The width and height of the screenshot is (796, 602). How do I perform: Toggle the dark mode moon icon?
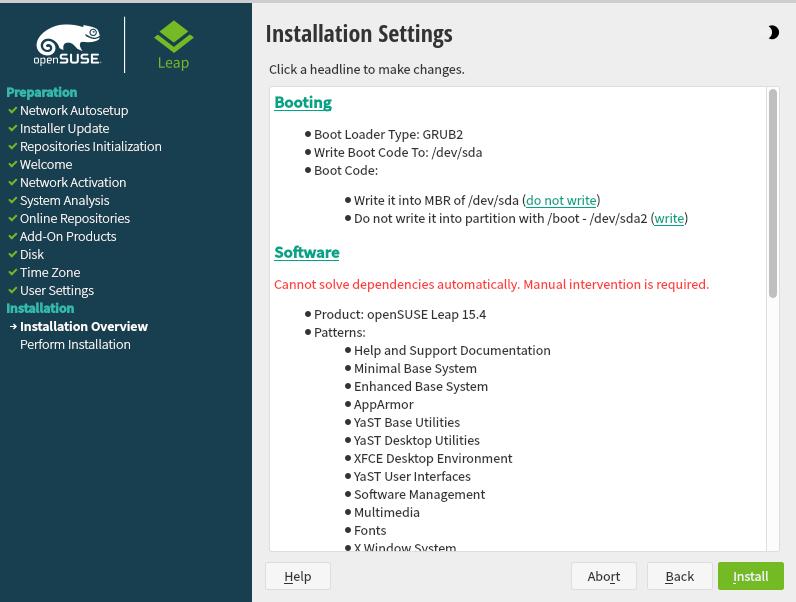pyautogui.click(x=773, y=33)
